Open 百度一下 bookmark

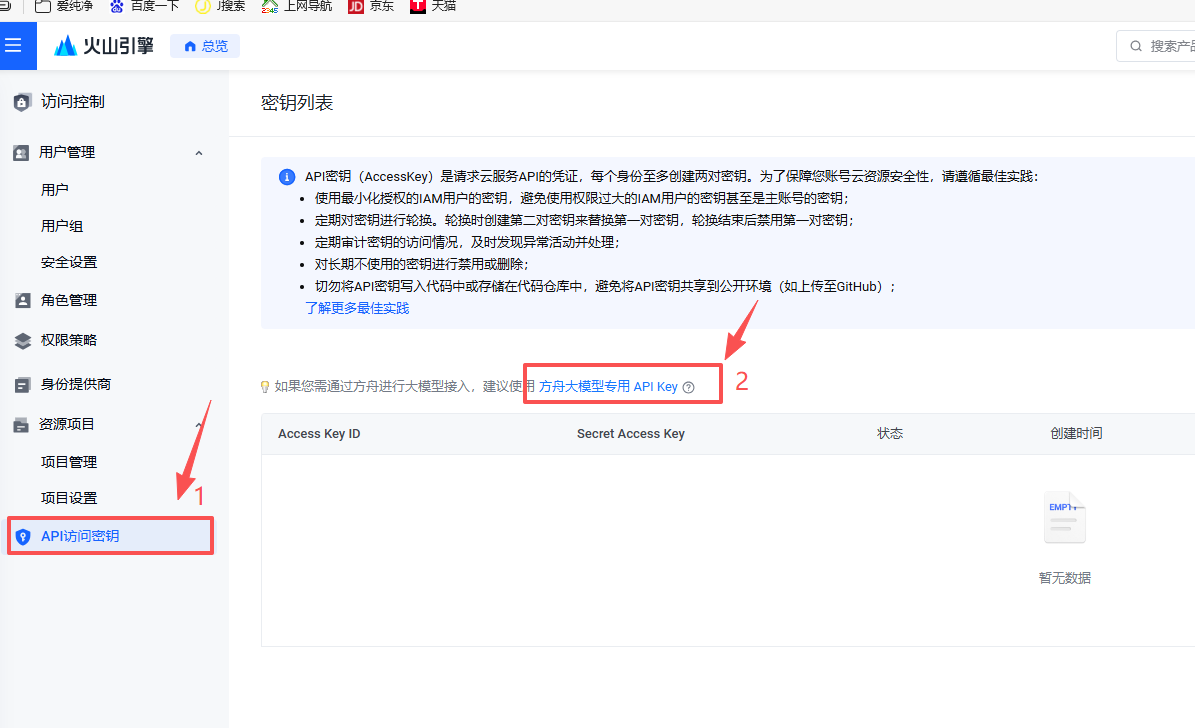(145, 6)
